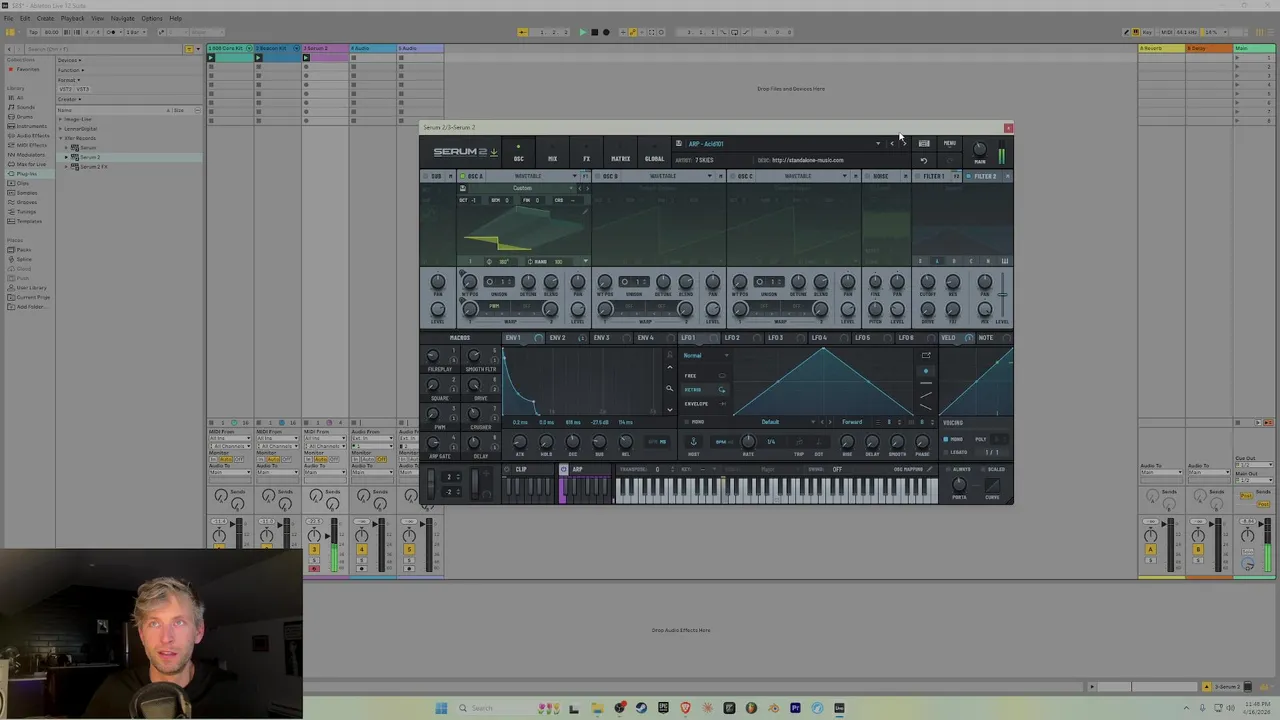Save the Serum preset with the disk icon

678,143
